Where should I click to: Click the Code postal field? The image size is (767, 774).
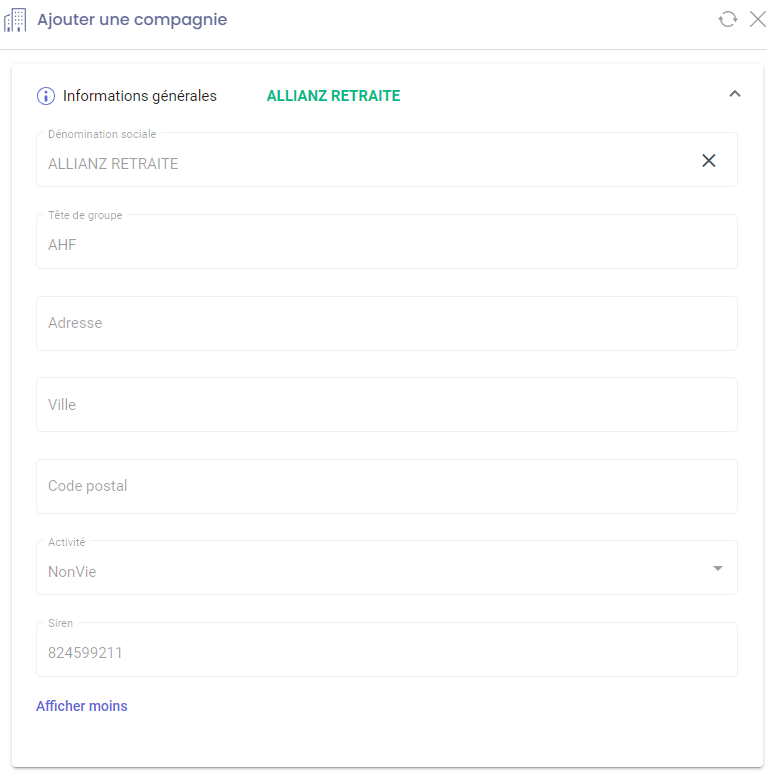pyautogui.click(x=387, y=487)
